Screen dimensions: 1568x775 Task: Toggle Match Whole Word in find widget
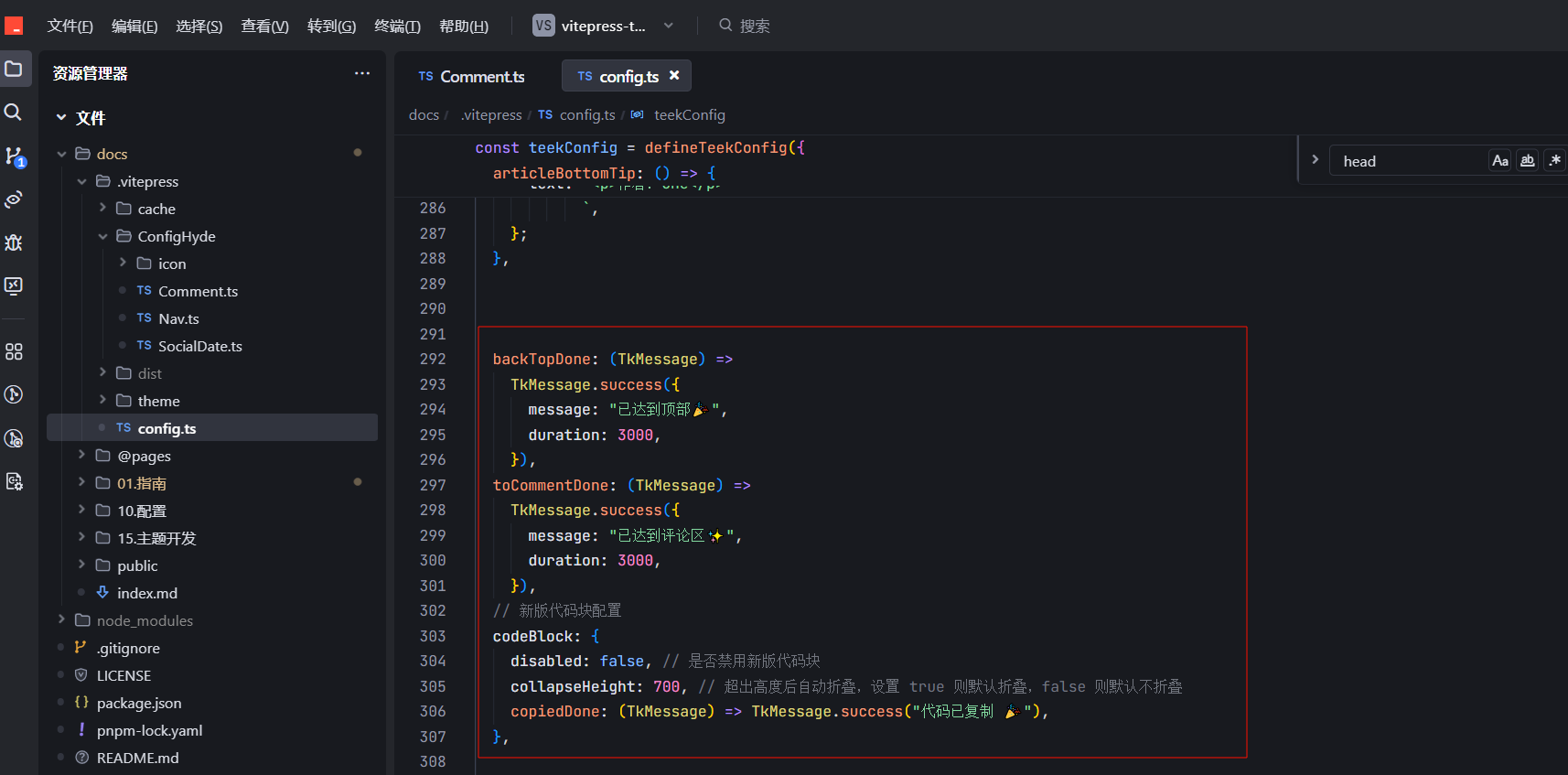1527,161
